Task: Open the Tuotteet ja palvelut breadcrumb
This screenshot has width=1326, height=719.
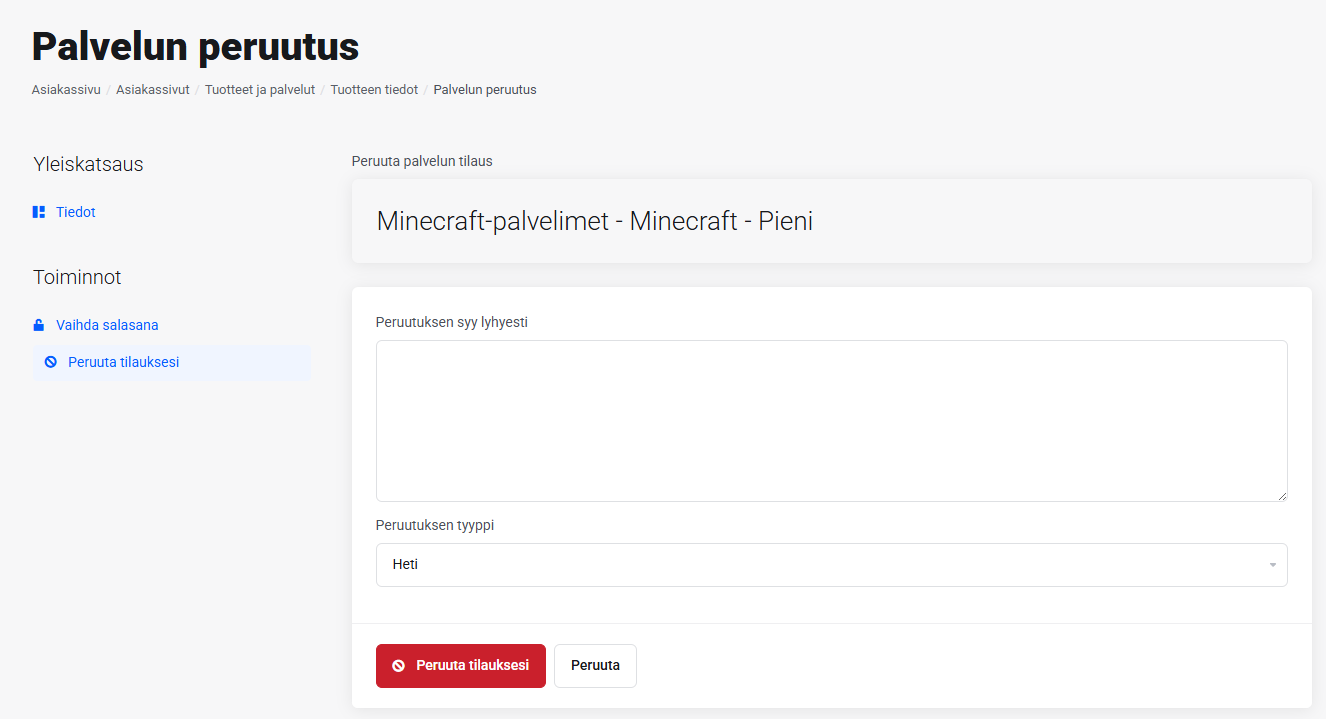Action: pos(260,90)
